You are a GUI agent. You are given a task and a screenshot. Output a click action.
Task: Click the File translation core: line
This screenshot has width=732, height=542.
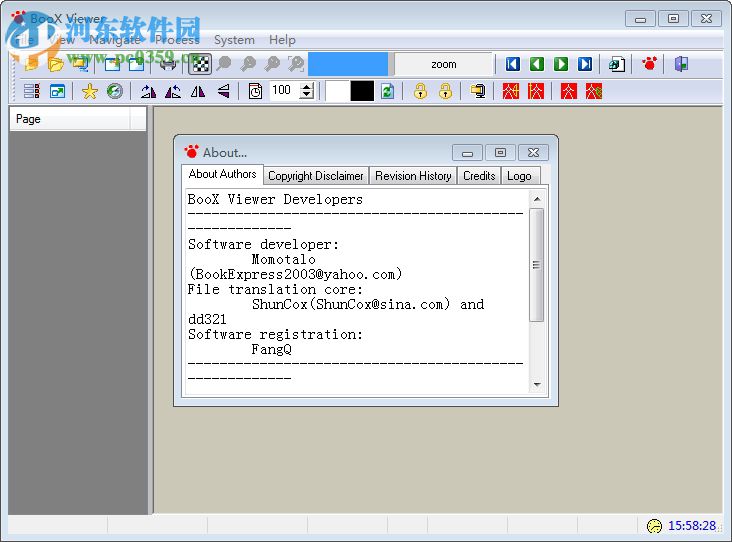275,289
